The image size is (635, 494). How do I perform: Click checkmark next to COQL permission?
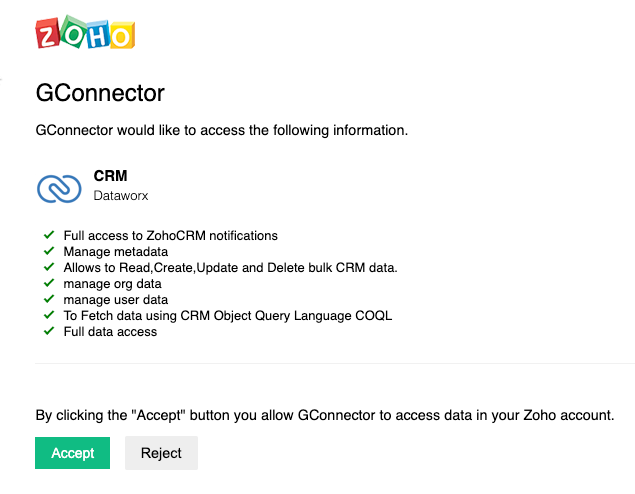[x=49, y=315]
